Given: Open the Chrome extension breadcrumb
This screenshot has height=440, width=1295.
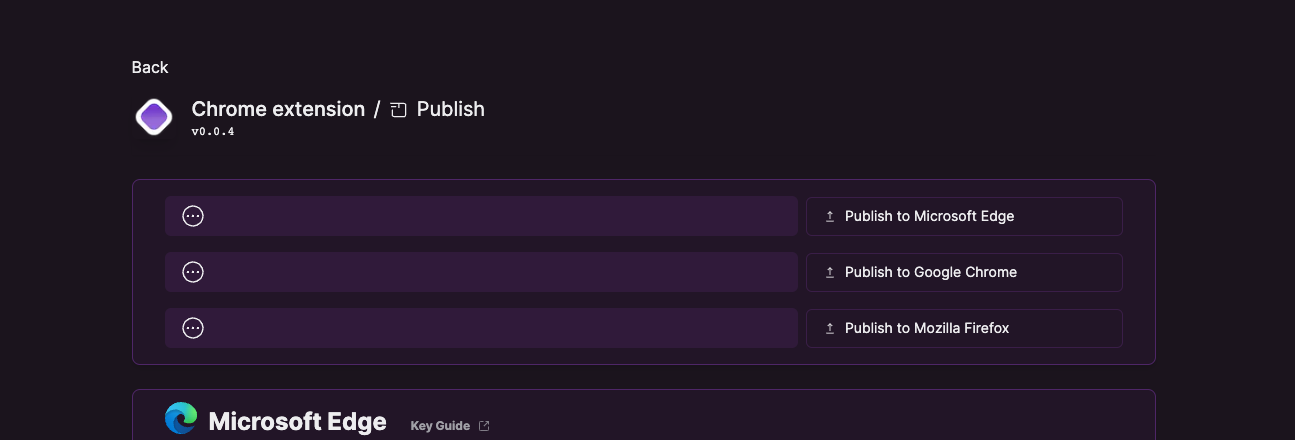Looking at the screenshot, I should point(278,109).
